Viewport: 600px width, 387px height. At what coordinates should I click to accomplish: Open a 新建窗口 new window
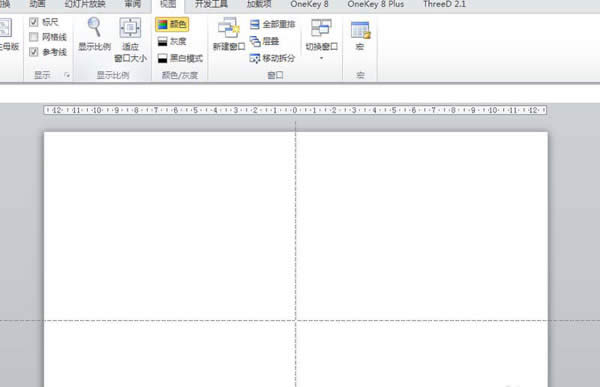coord(228,34)
